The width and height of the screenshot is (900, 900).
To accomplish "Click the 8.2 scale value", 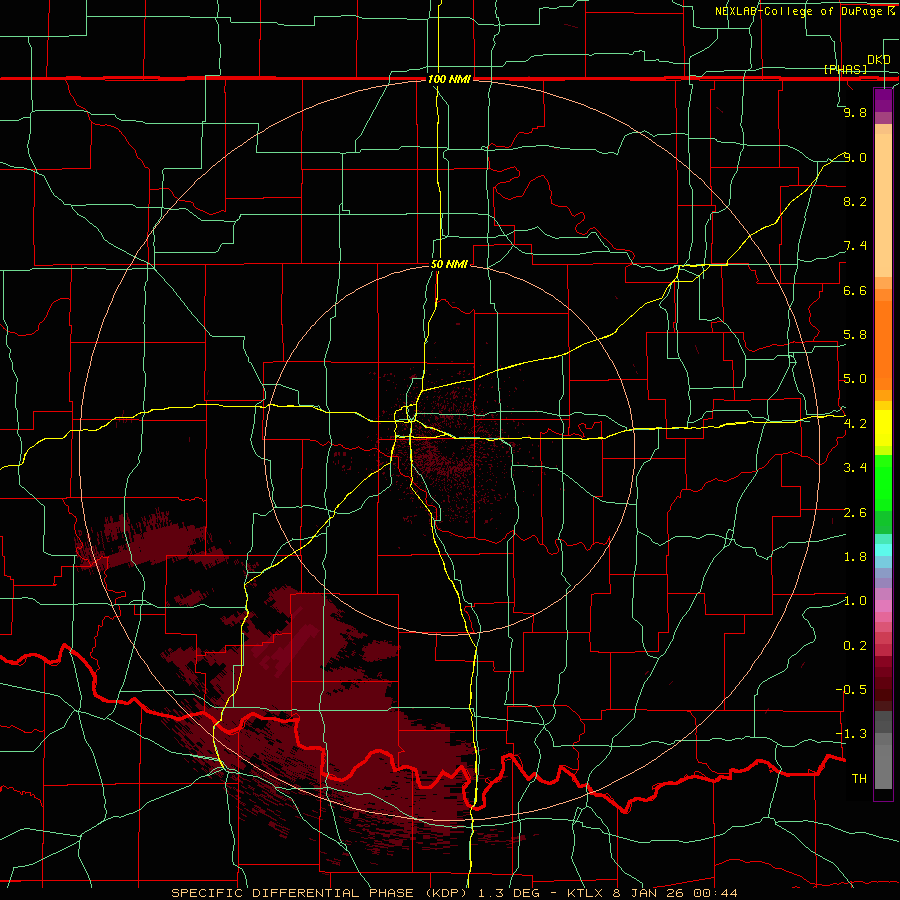I will tap(855, 201).
